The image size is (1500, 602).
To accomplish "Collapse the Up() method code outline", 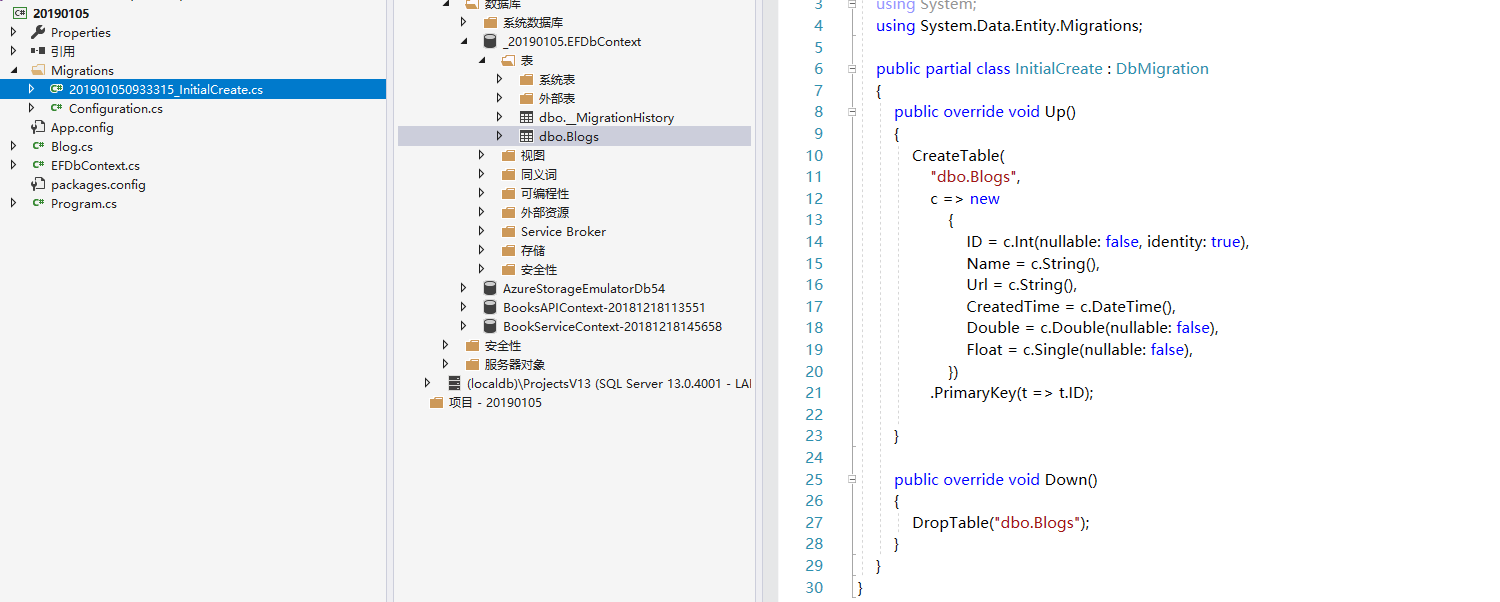I will click(x=852, y=112).
